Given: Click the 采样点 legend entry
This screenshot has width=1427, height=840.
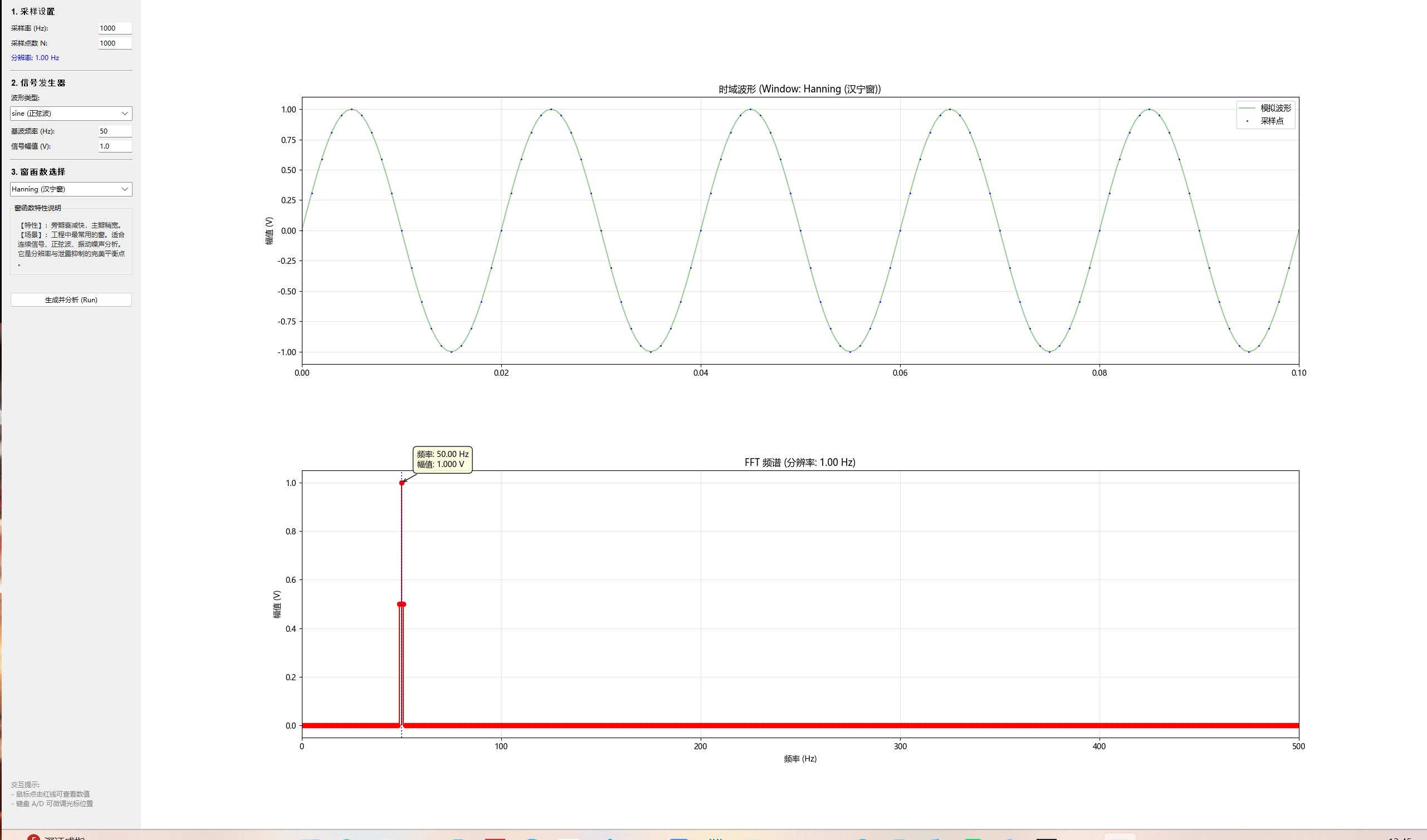Looking at the screenshot, I should (x=1271, y=121).
